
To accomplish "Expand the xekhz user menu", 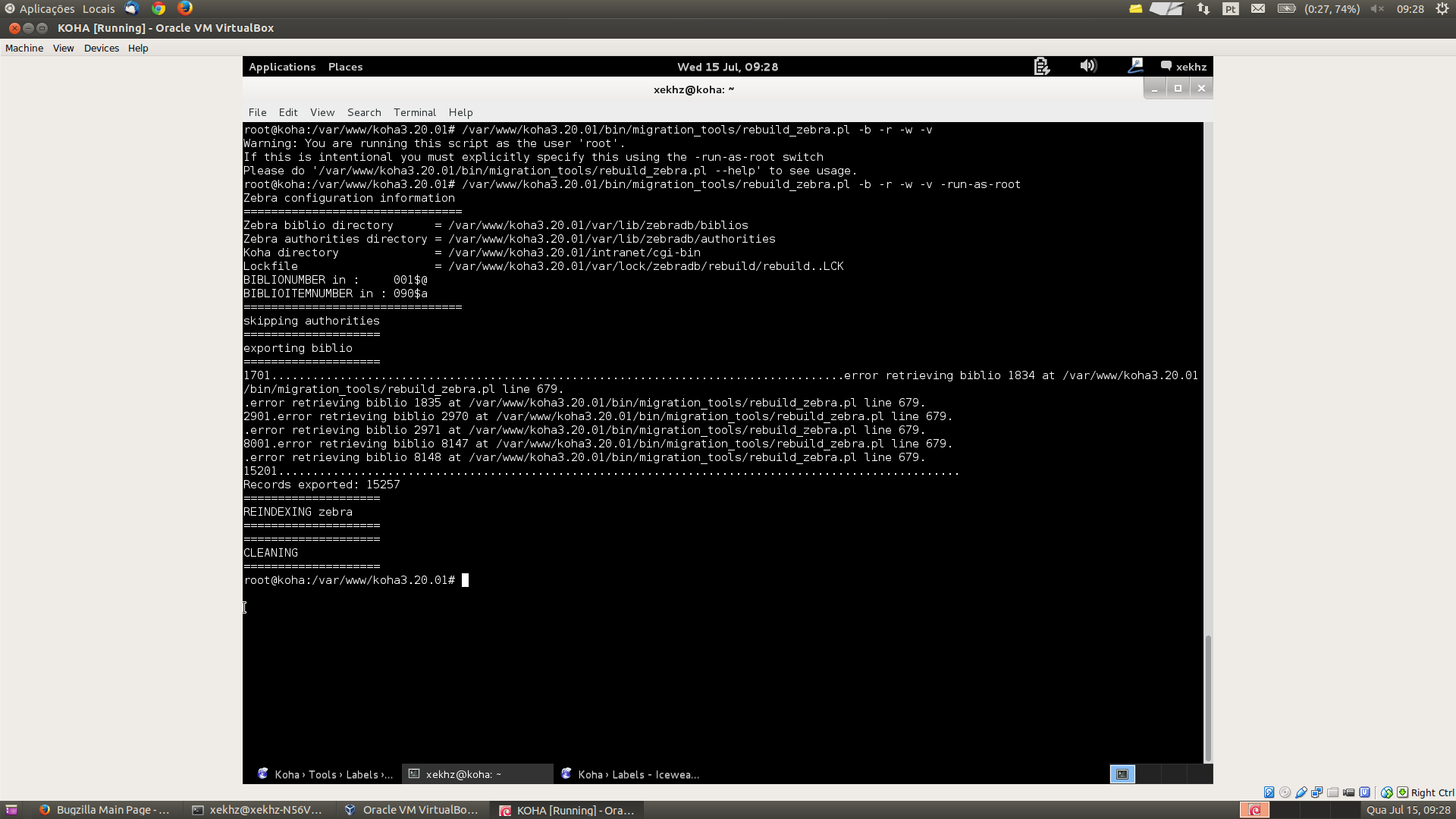I will pos(1184,67).
